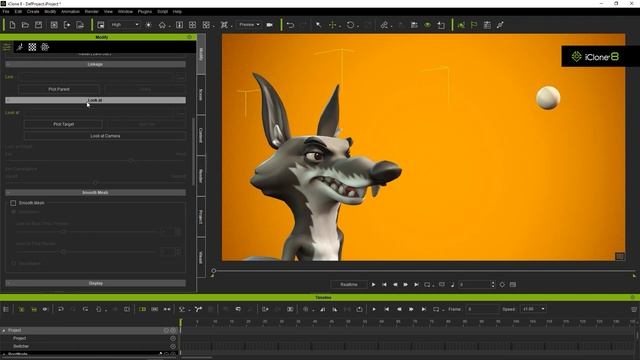Open the File menu
Image resolution: width=640 pixels, height=360 pixels.
pyautogui.click(x=6, y=12)
